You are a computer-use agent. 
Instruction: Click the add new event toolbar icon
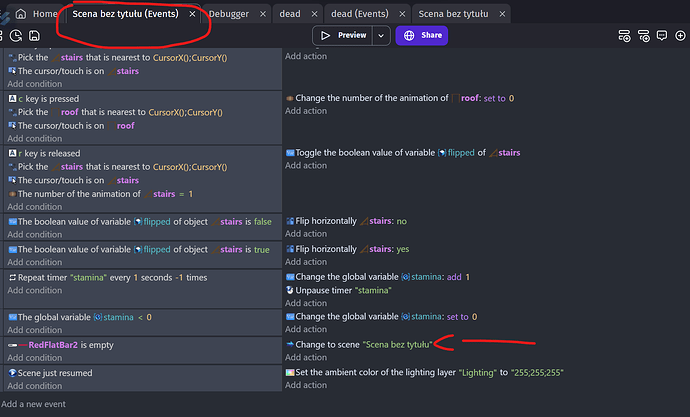(625, 35)
